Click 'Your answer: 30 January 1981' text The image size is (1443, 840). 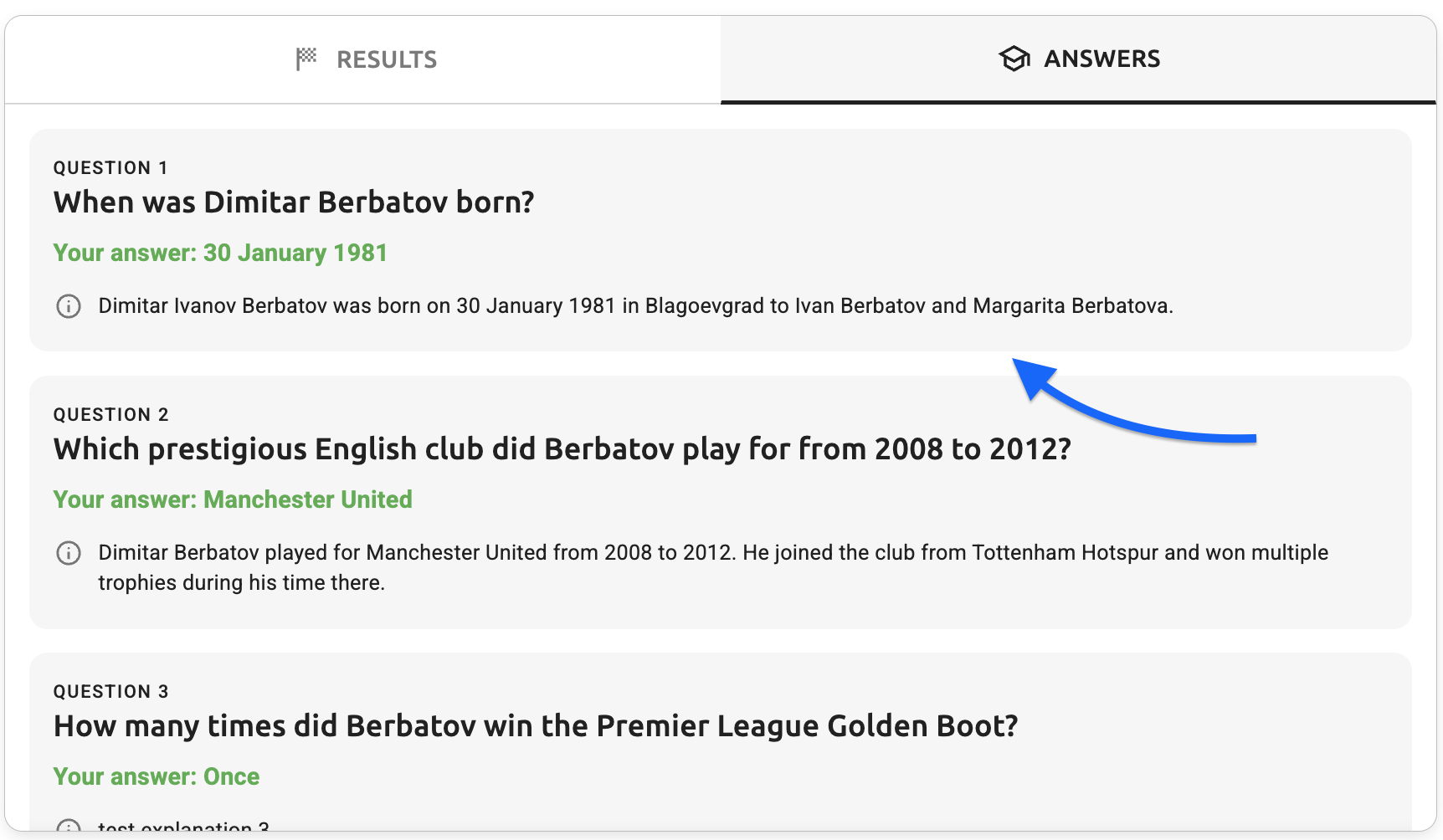[220, 253]
